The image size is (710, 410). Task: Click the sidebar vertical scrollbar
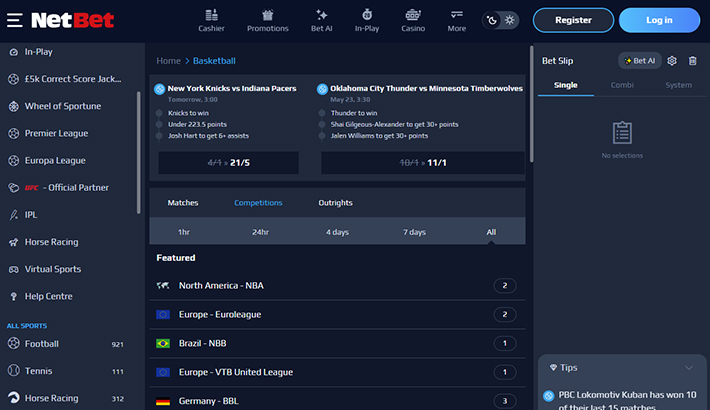[139, 152]
